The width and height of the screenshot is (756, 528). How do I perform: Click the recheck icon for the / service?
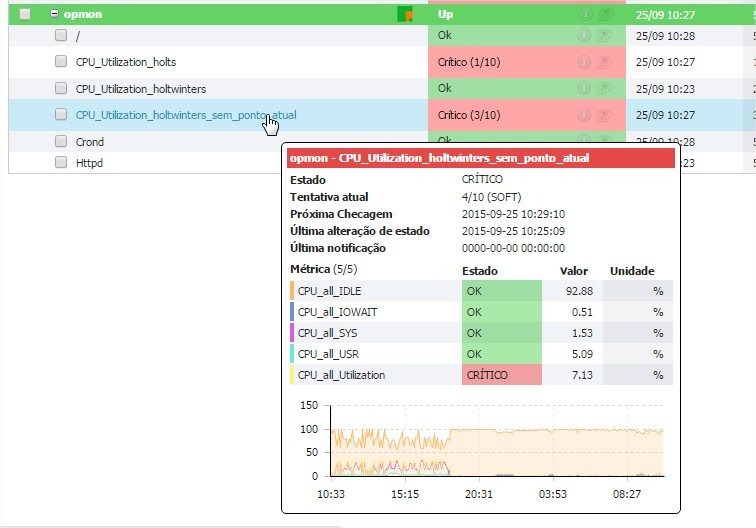pos(603,36)
